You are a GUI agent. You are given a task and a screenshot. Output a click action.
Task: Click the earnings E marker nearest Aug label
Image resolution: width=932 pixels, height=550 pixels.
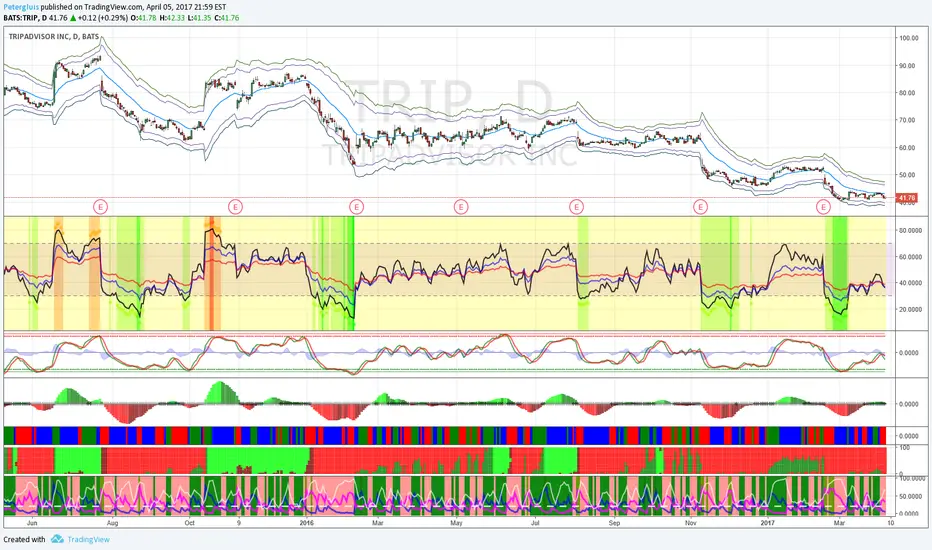click(100, 207)
